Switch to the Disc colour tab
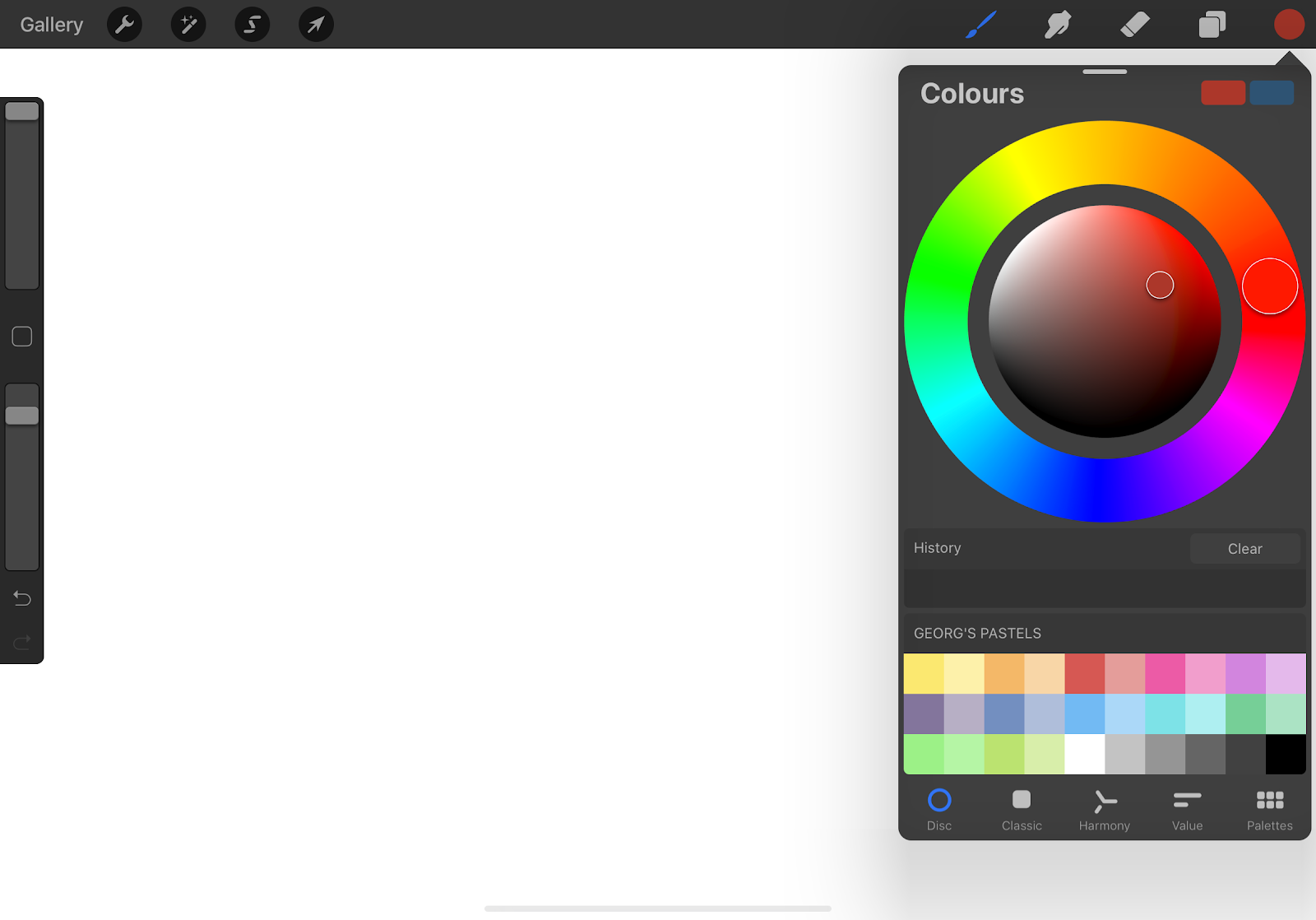 (x=939, y=810)
